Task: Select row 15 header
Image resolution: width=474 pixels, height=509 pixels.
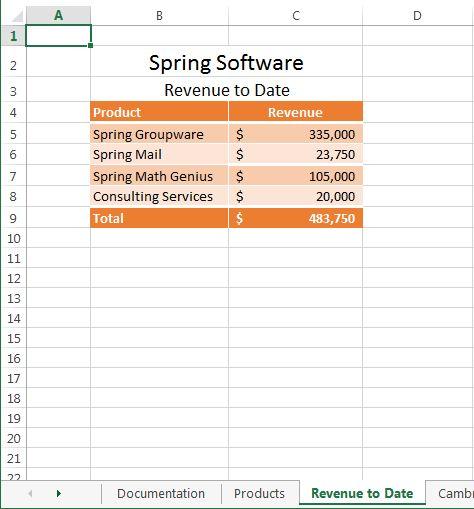Action: click(x=13, y=338)
